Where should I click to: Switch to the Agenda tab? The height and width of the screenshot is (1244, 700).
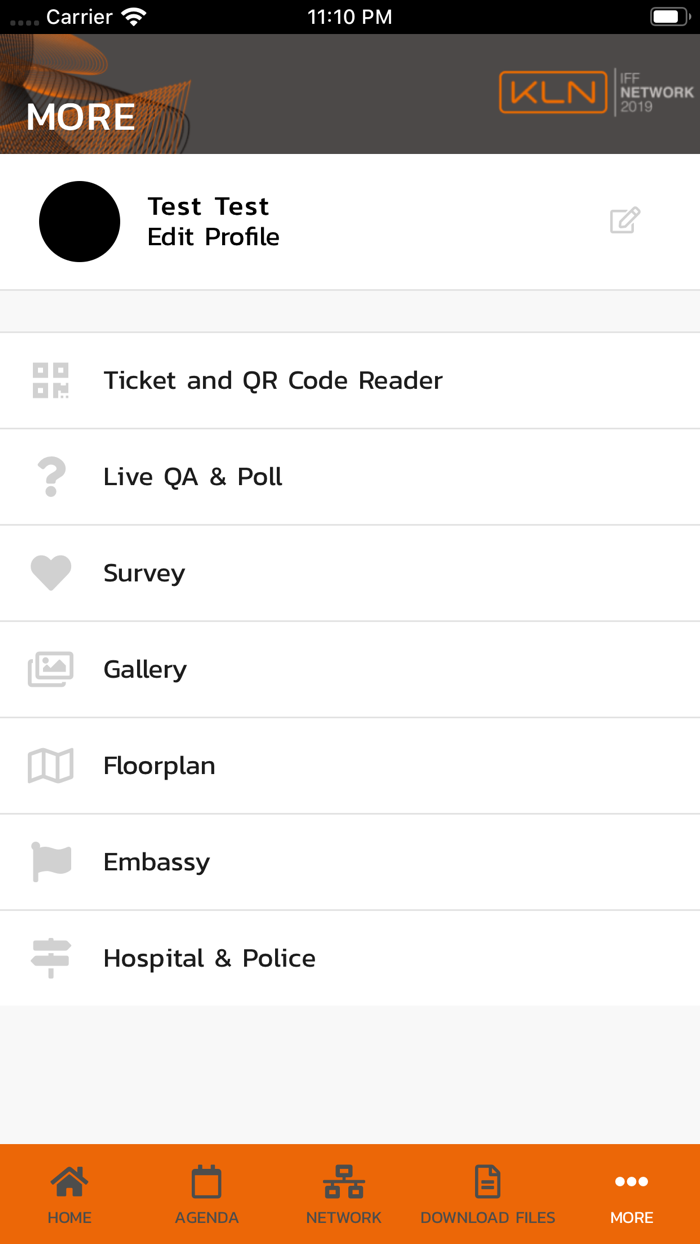(207, 1195)
